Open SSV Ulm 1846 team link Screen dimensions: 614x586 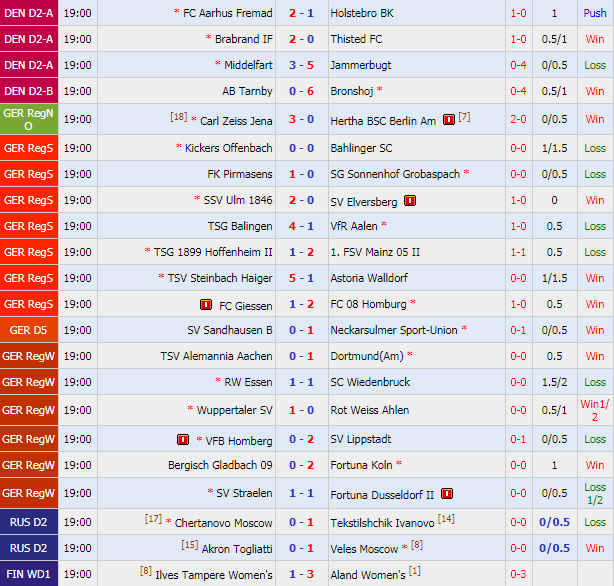[238, 200]
